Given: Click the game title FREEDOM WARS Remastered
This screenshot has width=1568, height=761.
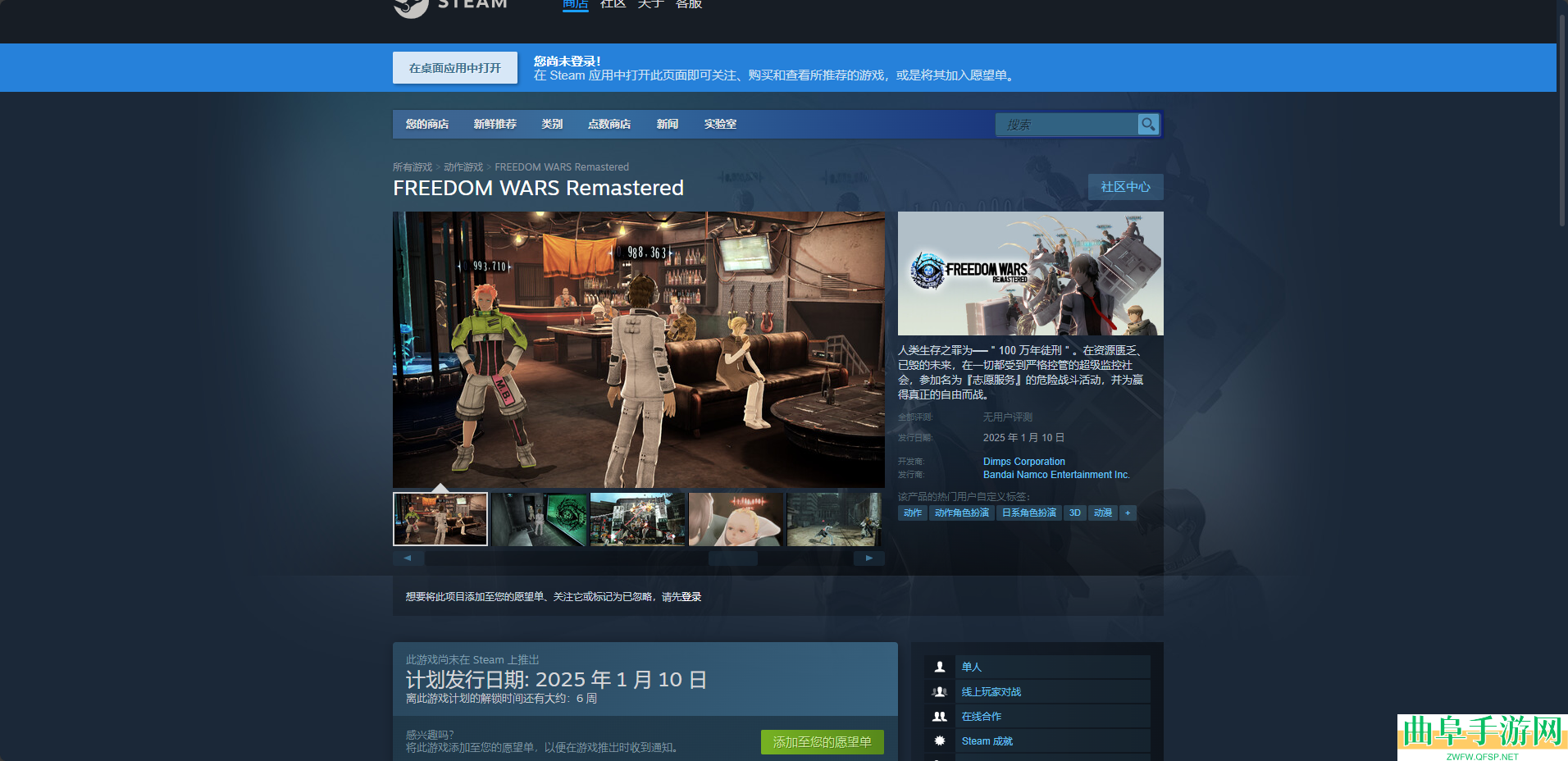Looking at the screenshot, I should 538,188.
